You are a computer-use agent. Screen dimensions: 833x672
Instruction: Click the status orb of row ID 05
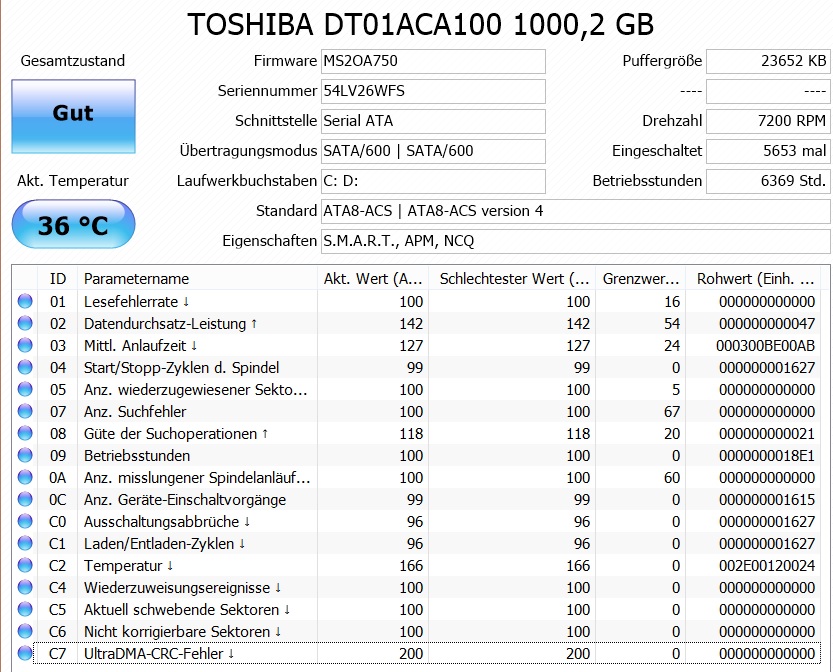tap(25, 389)
